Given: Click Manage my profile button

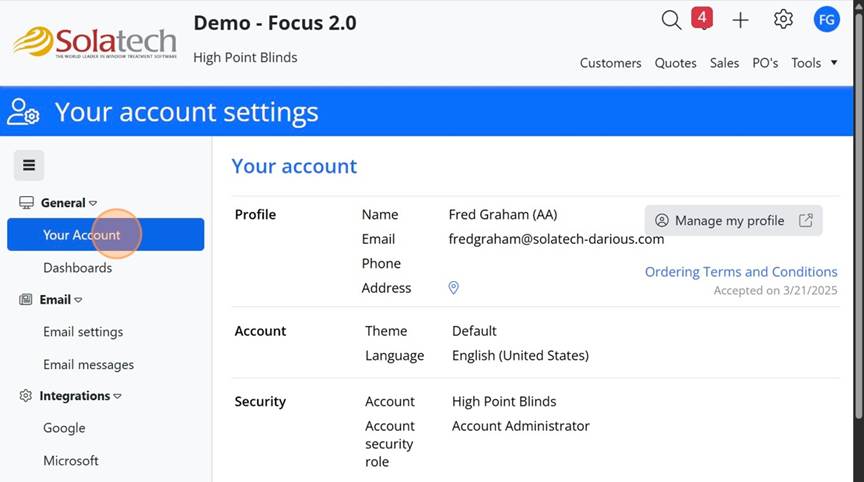Looking at the screenshot, I should click(733, 220).
